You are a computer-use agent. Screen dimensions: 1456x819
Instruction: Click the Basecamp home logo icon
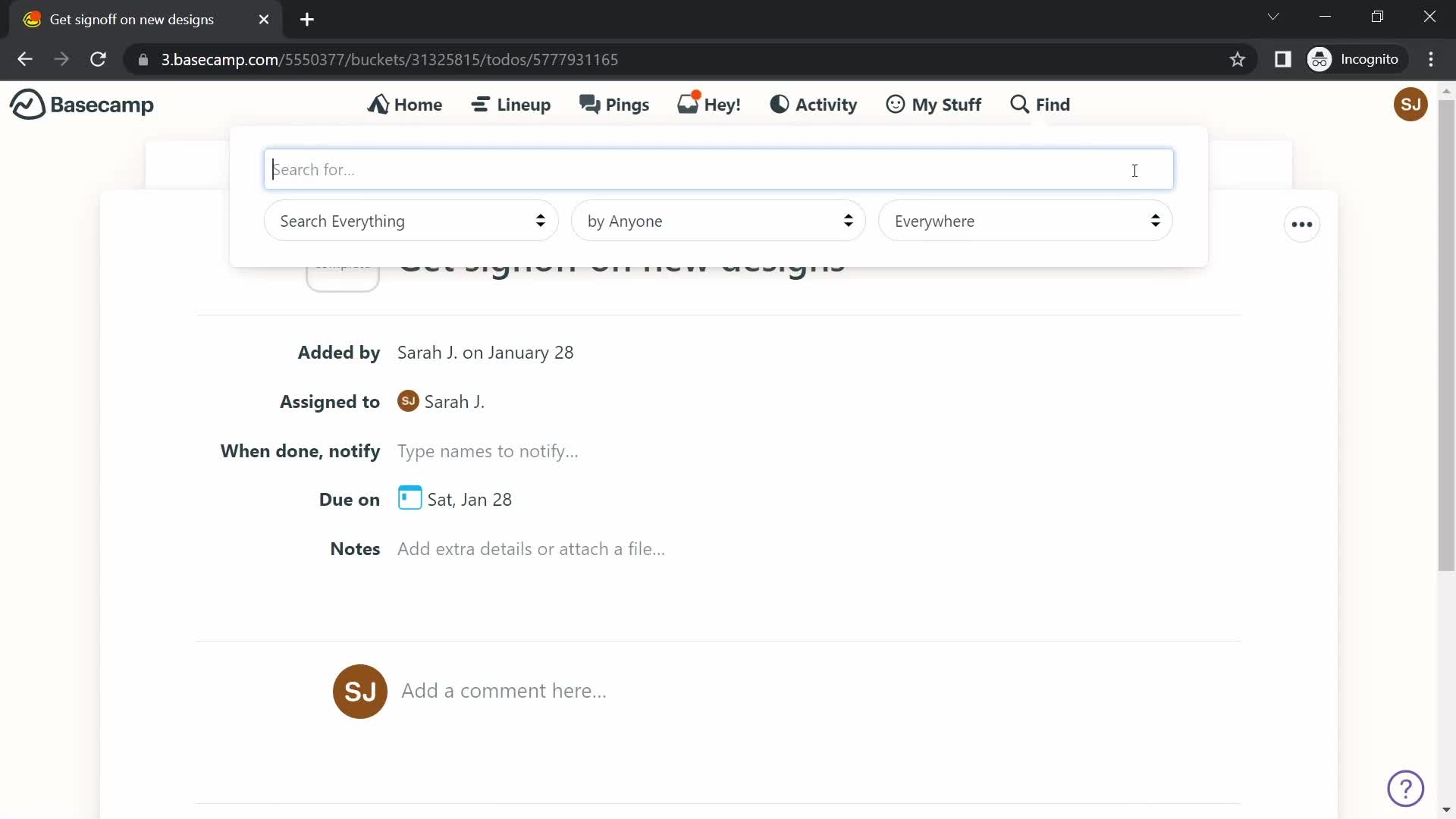pos(24,104)
